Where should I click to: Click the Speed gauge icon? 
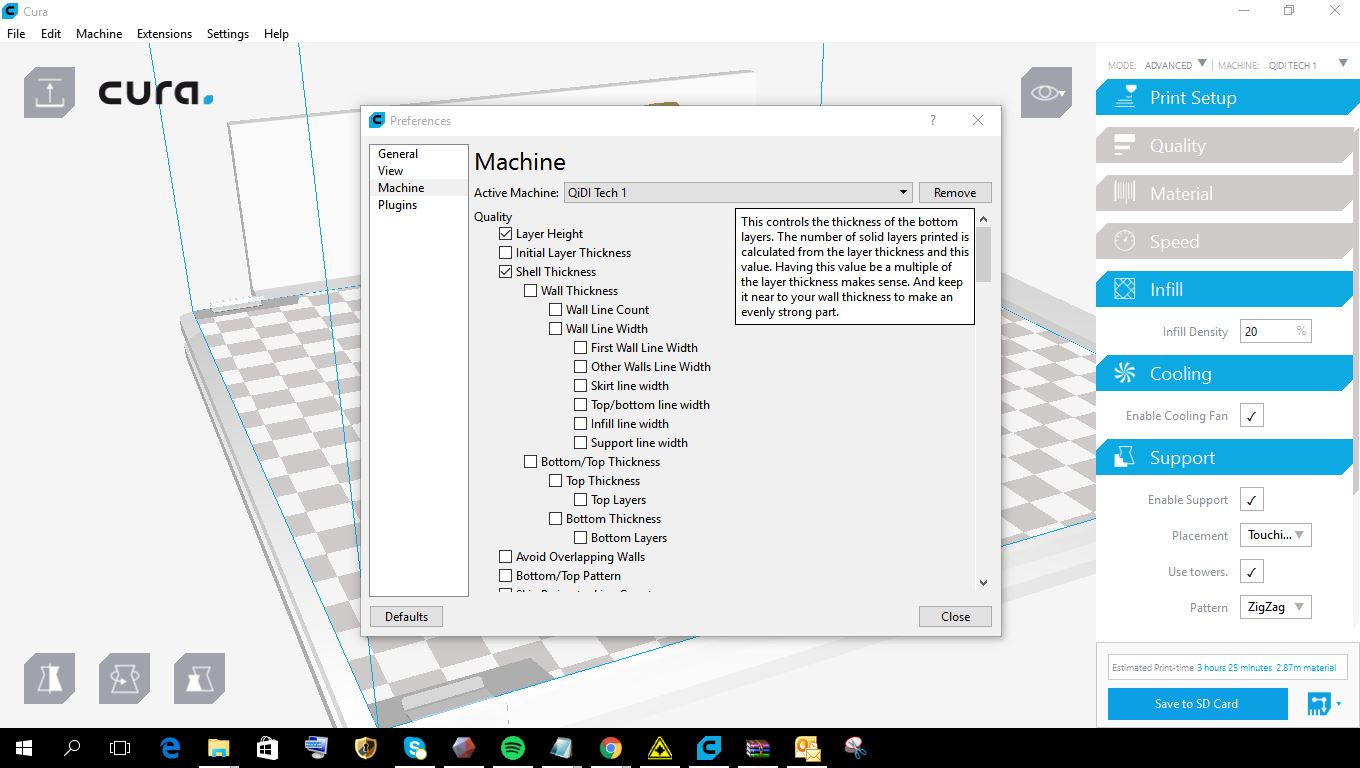(x=1126, y=241)
